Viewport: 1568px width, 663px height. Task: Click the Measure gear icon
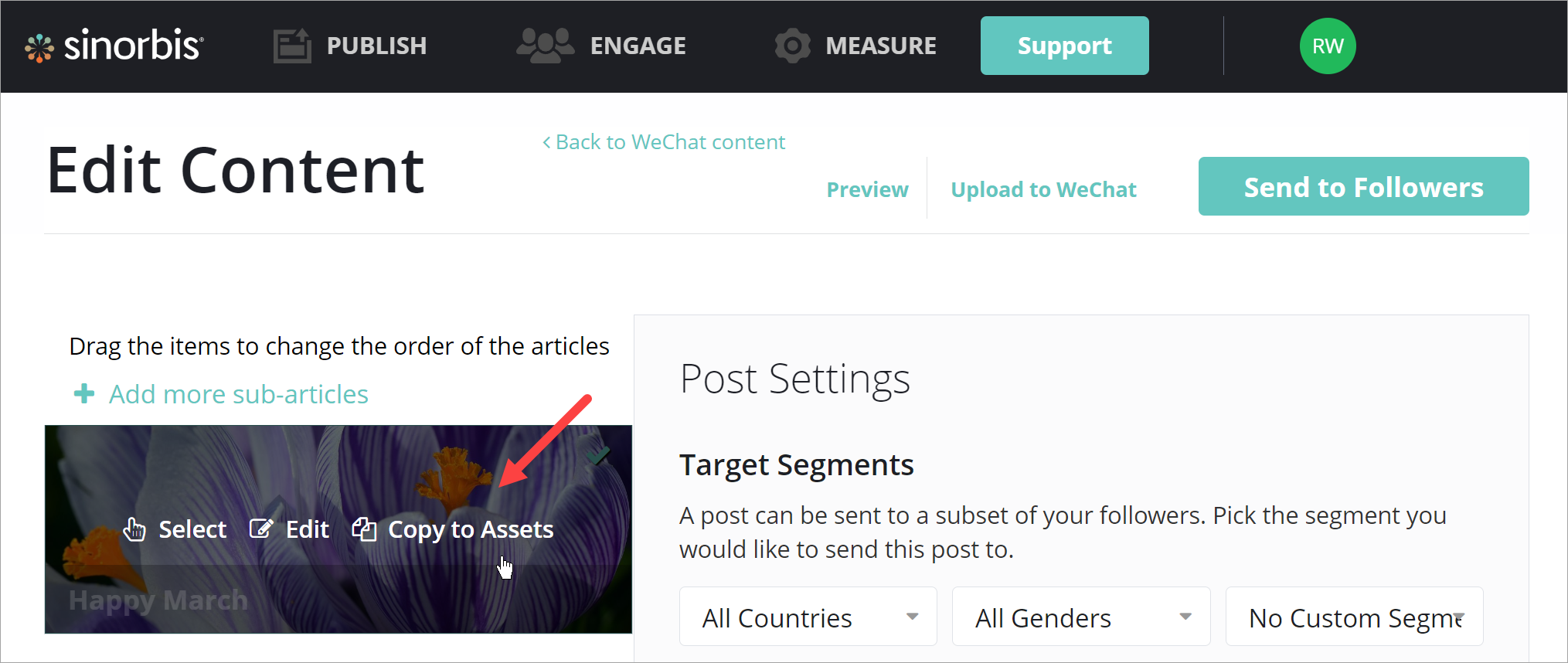[x=792, y=46]
